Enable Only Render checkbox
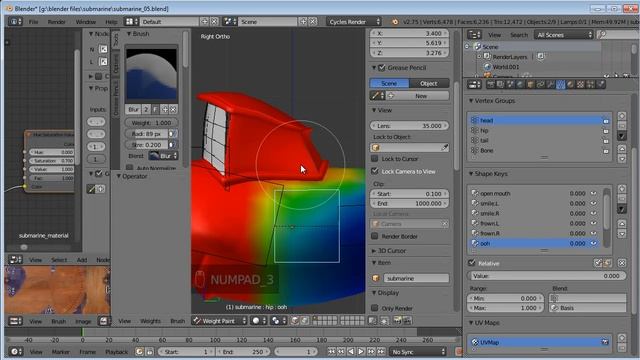Viewport: 640px width, 360px height. (x=375, y=308)
